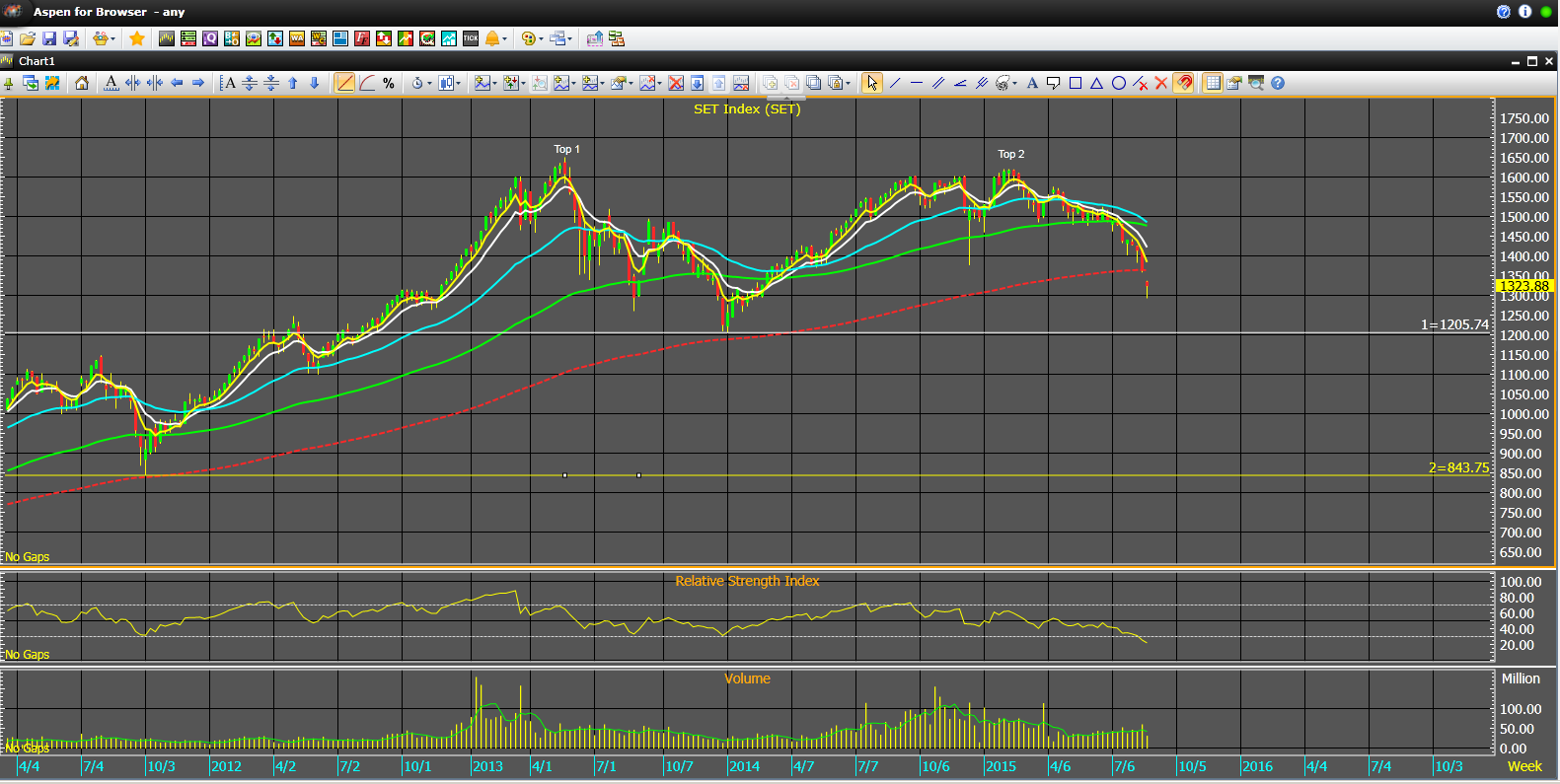The height and width of the screenshot is (784, 1560).
Task: Click the 2015 date axis marker
Action: [x=1001, y=766]
